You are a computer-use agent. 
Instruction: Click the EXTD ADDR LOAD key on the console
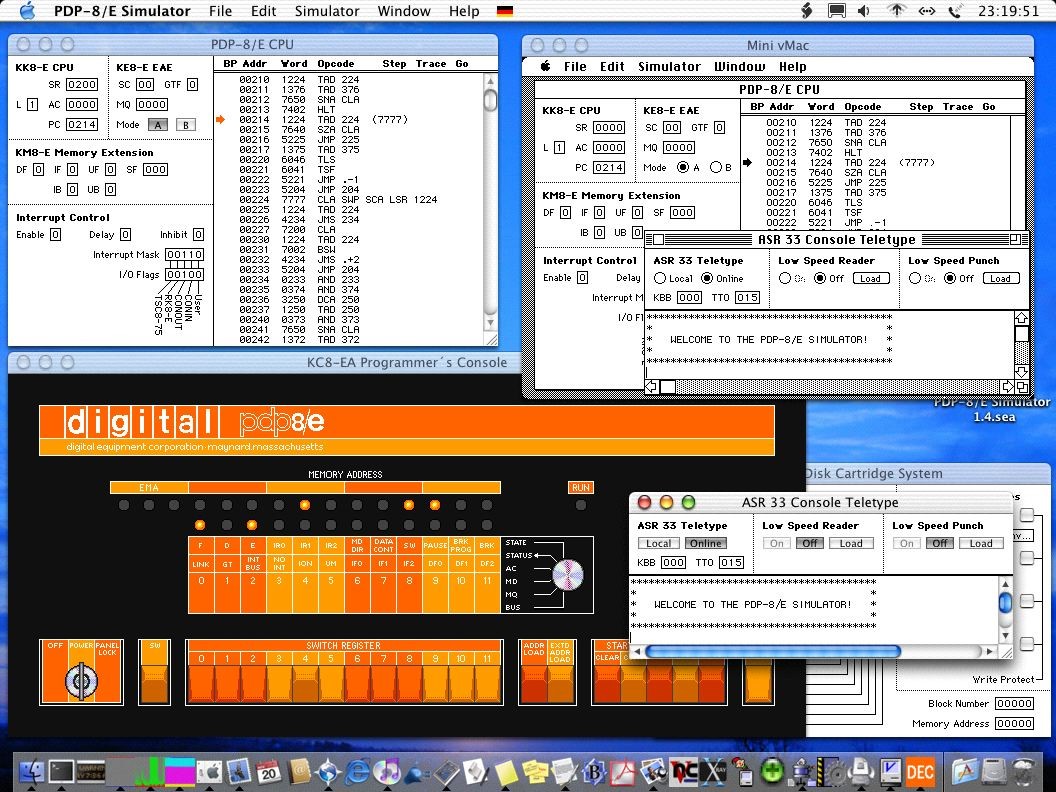coord(560,682)
